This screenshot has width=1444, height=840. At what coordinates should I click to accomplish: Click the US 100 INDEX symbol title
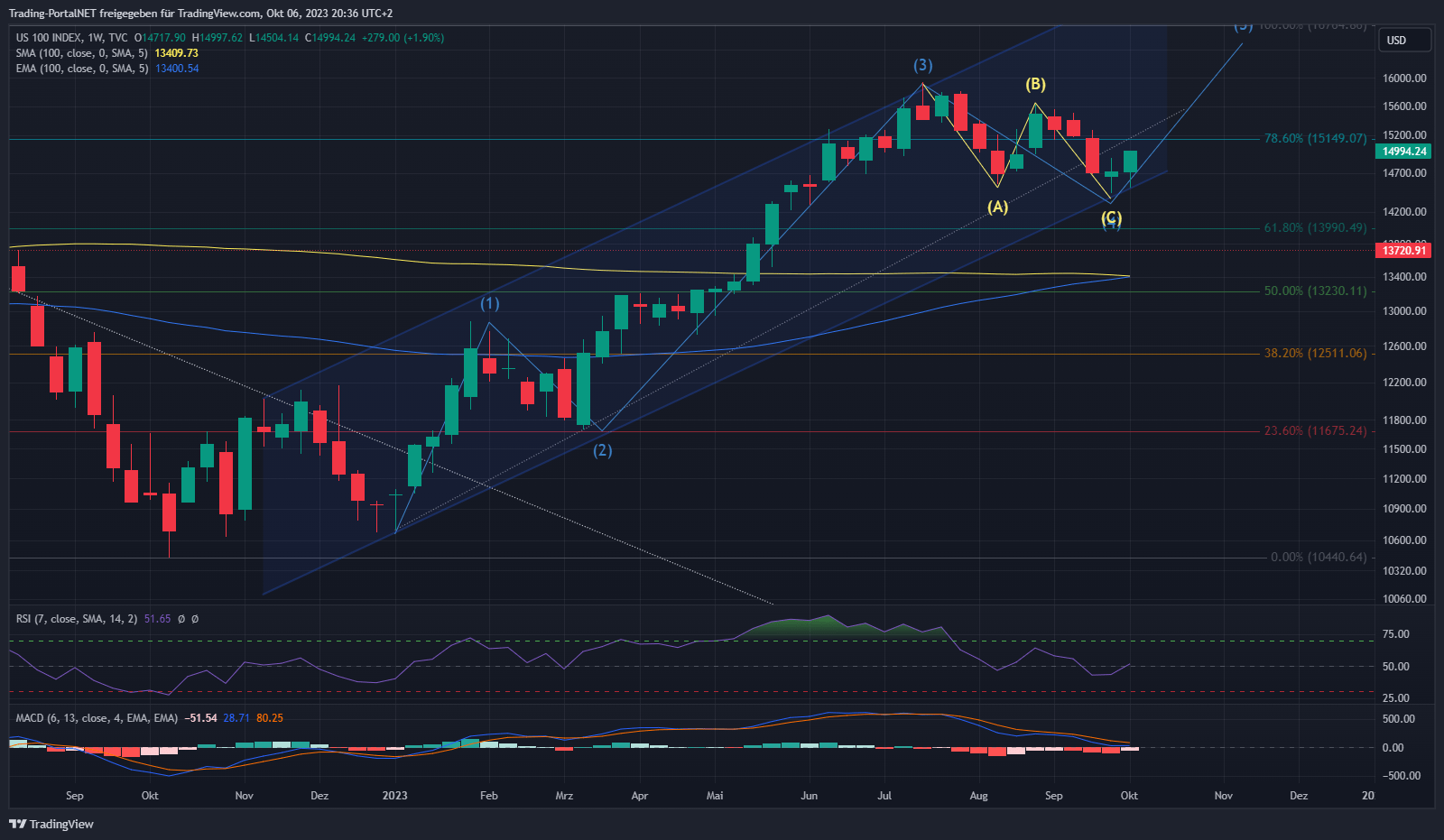click(x=49, y=38)
